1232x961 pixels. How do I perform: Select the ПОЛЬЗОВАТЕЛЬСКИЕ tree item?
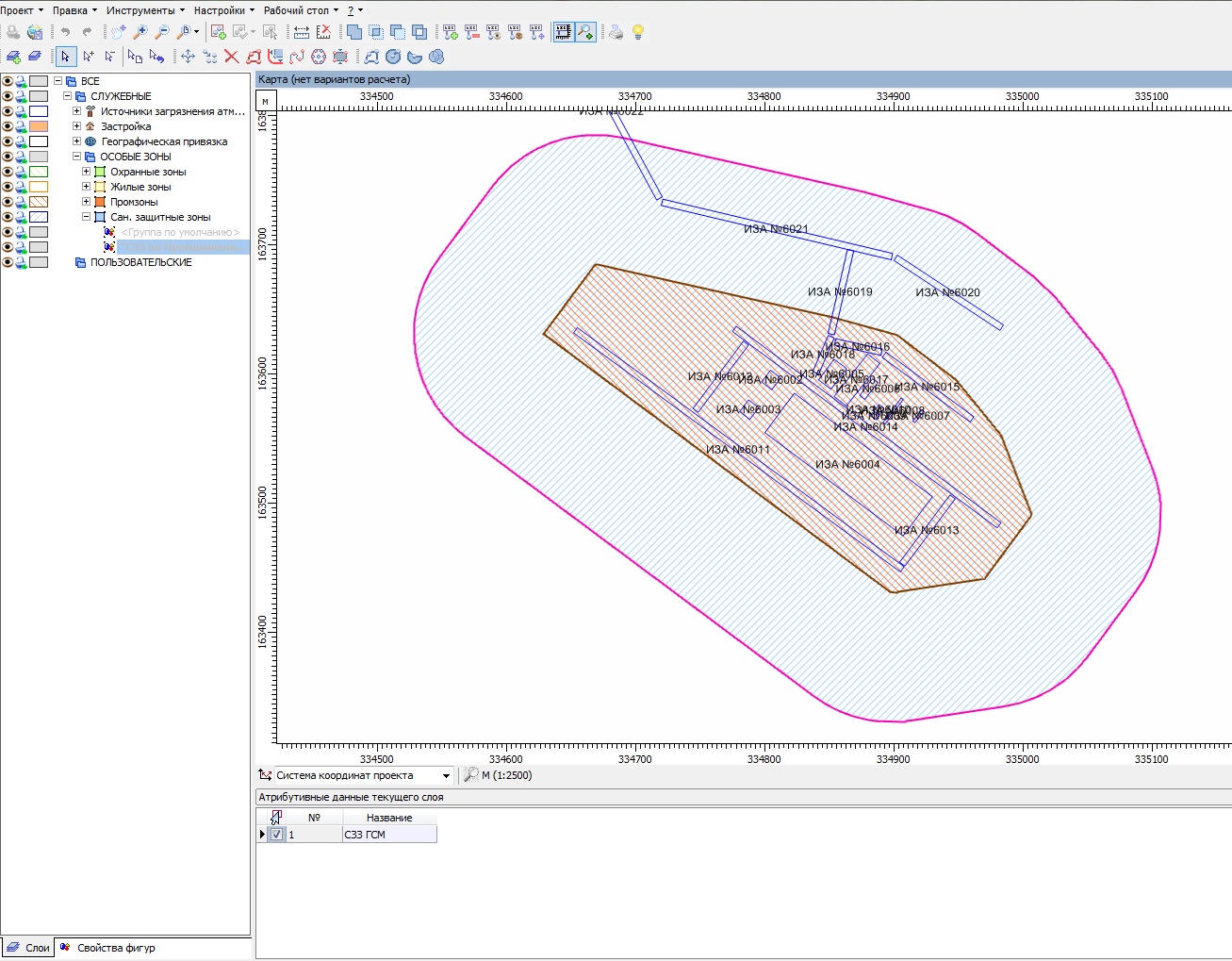[140, 262]
